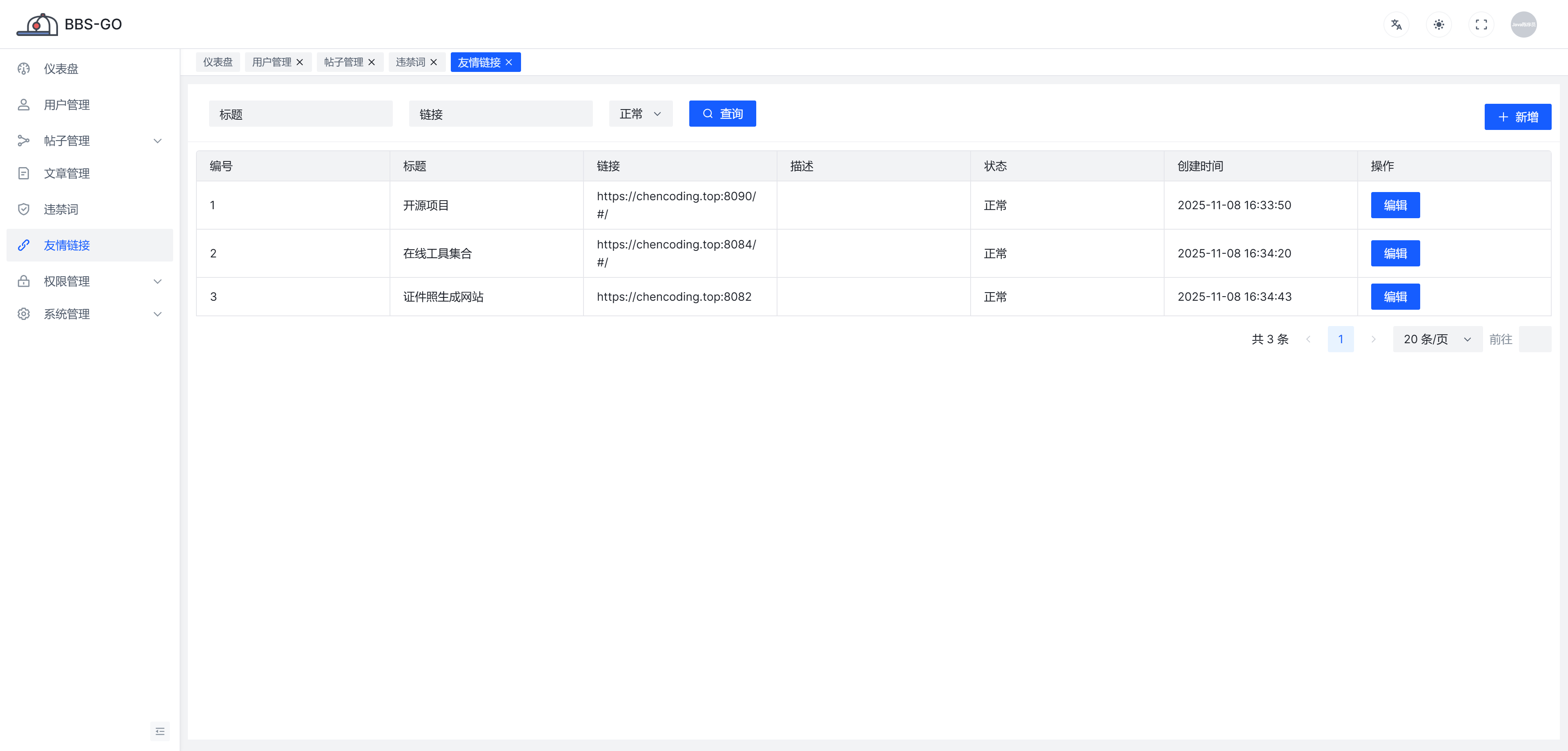Image resolution: width=1568 pixels, height=751 pixels.
Task: Click the 查询 search button
Action: point(722,114)
